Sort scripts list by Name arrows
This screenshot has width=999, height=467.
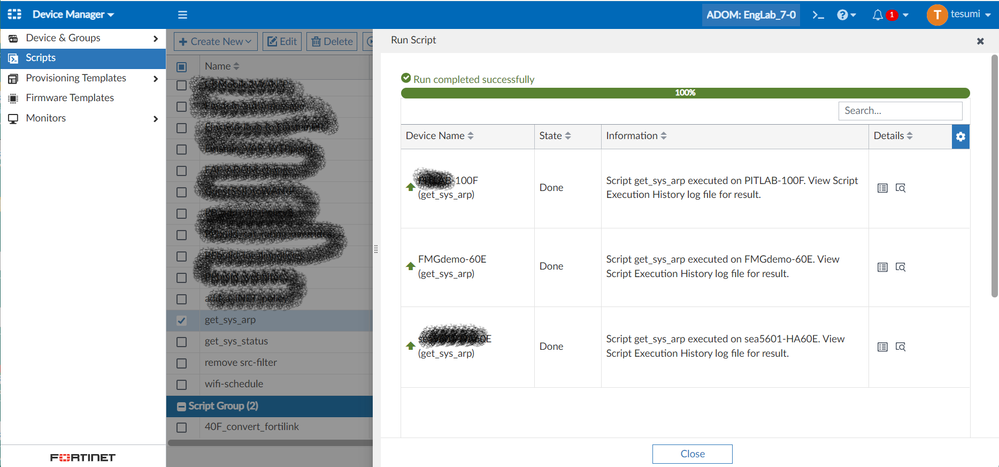click(x=236, y=66)
